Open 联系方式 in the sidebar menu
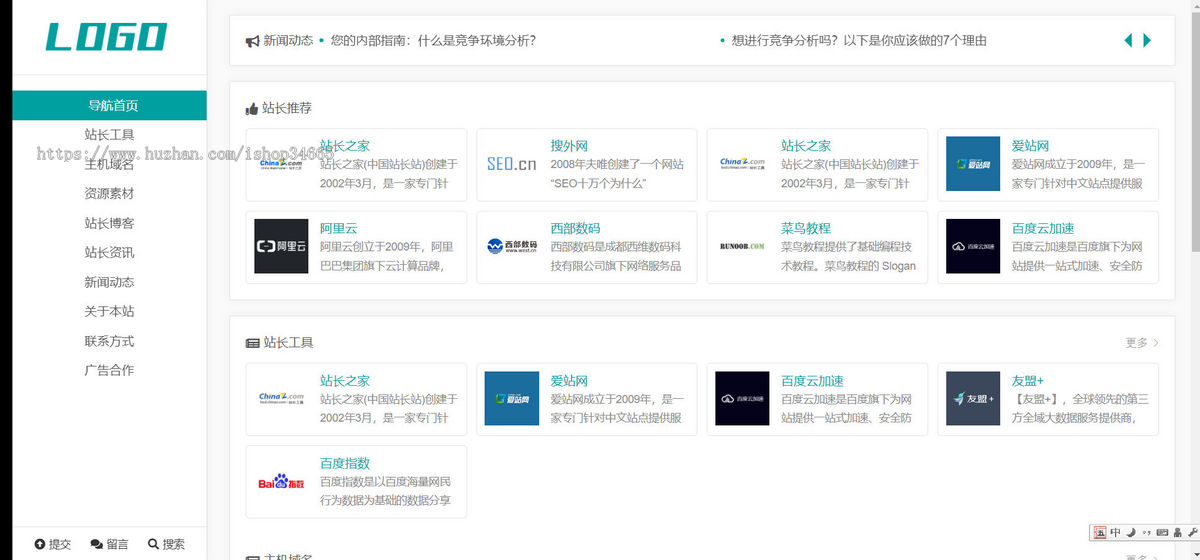The height and width of the screenshot is (560, 1200). [x=109, y=341]
